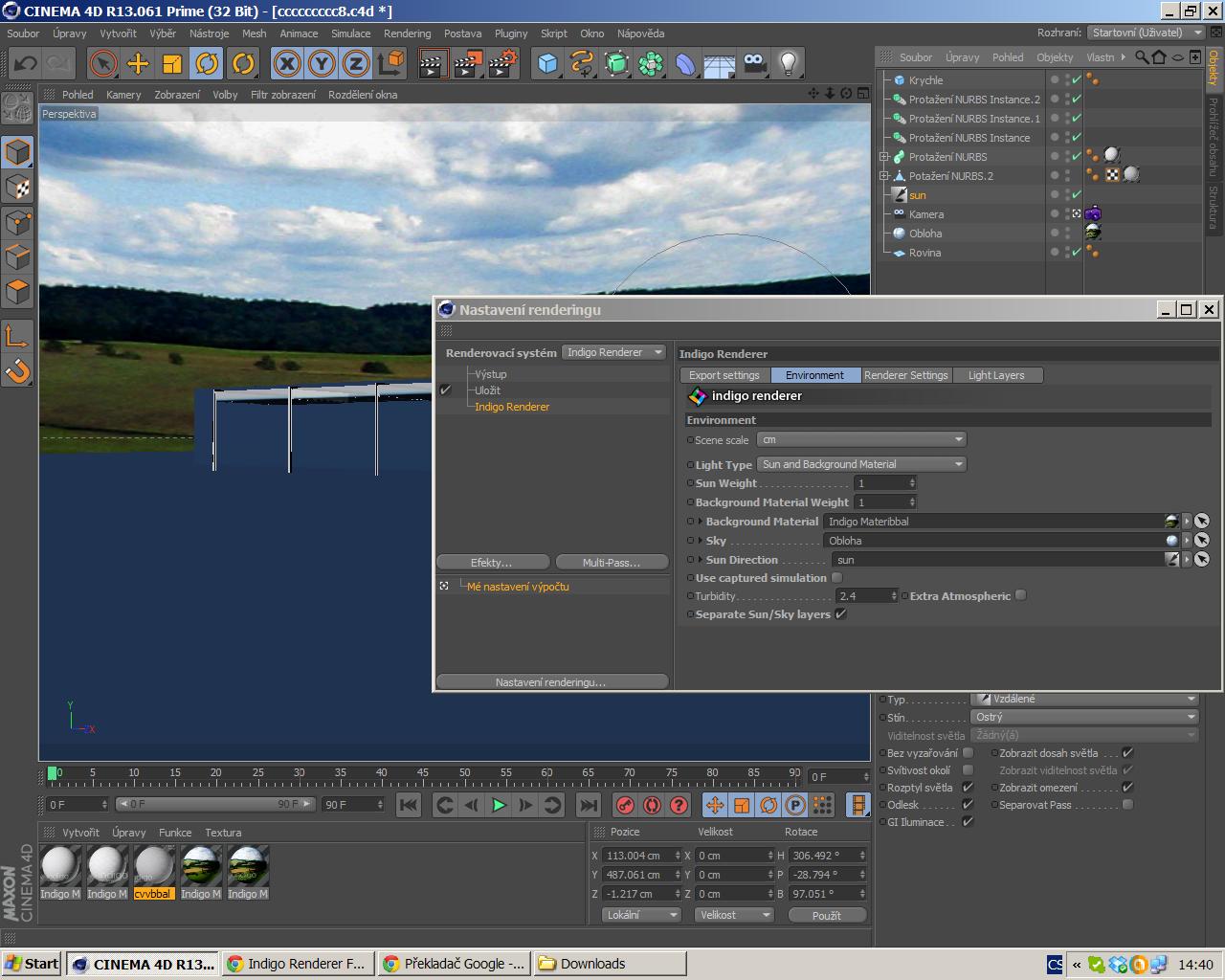
Task: Open the Pluginy menu
Action: 511,33
